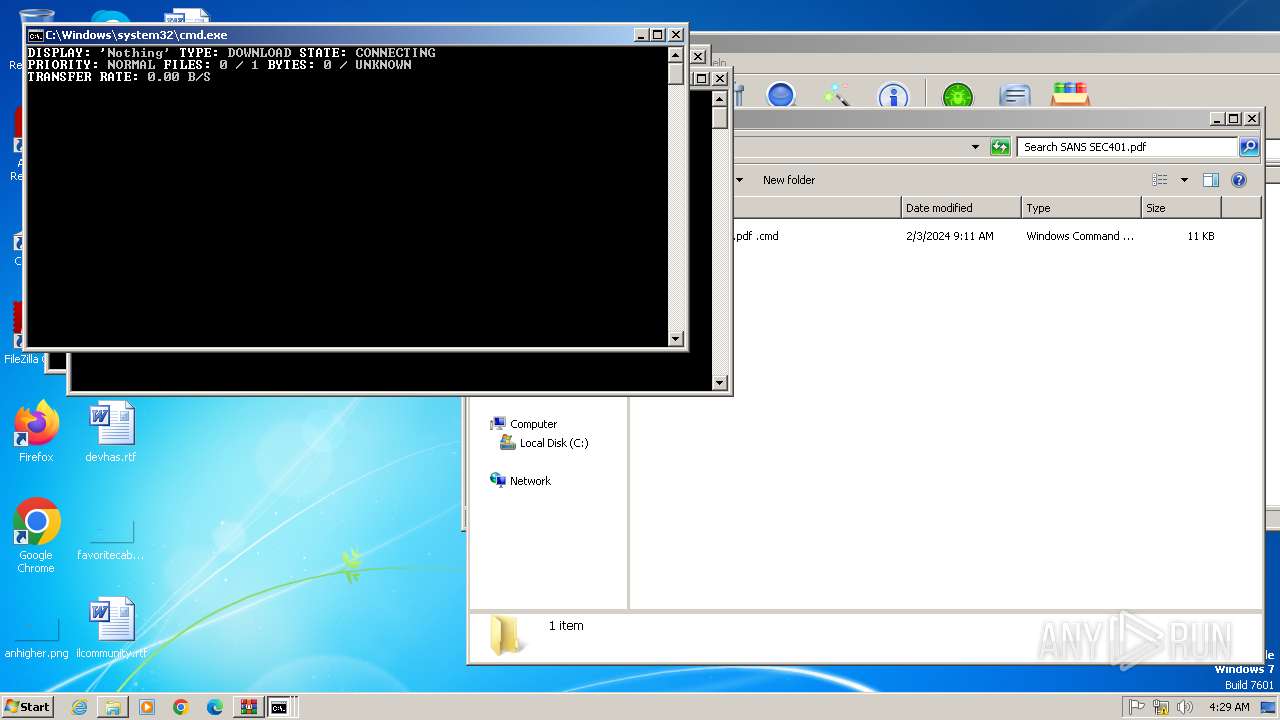Click folder icon in Explorer details pane

pos(507,636)
